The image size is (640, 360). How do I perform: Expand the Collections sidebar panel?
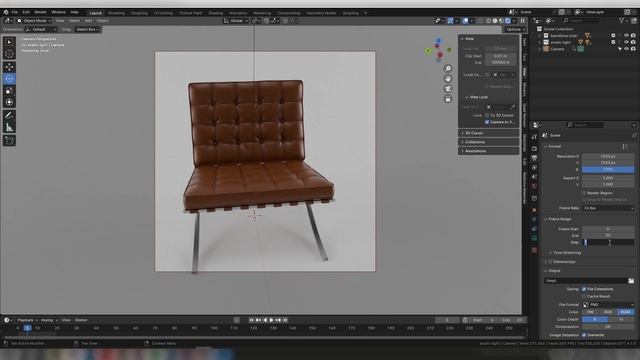click(489, 142)
